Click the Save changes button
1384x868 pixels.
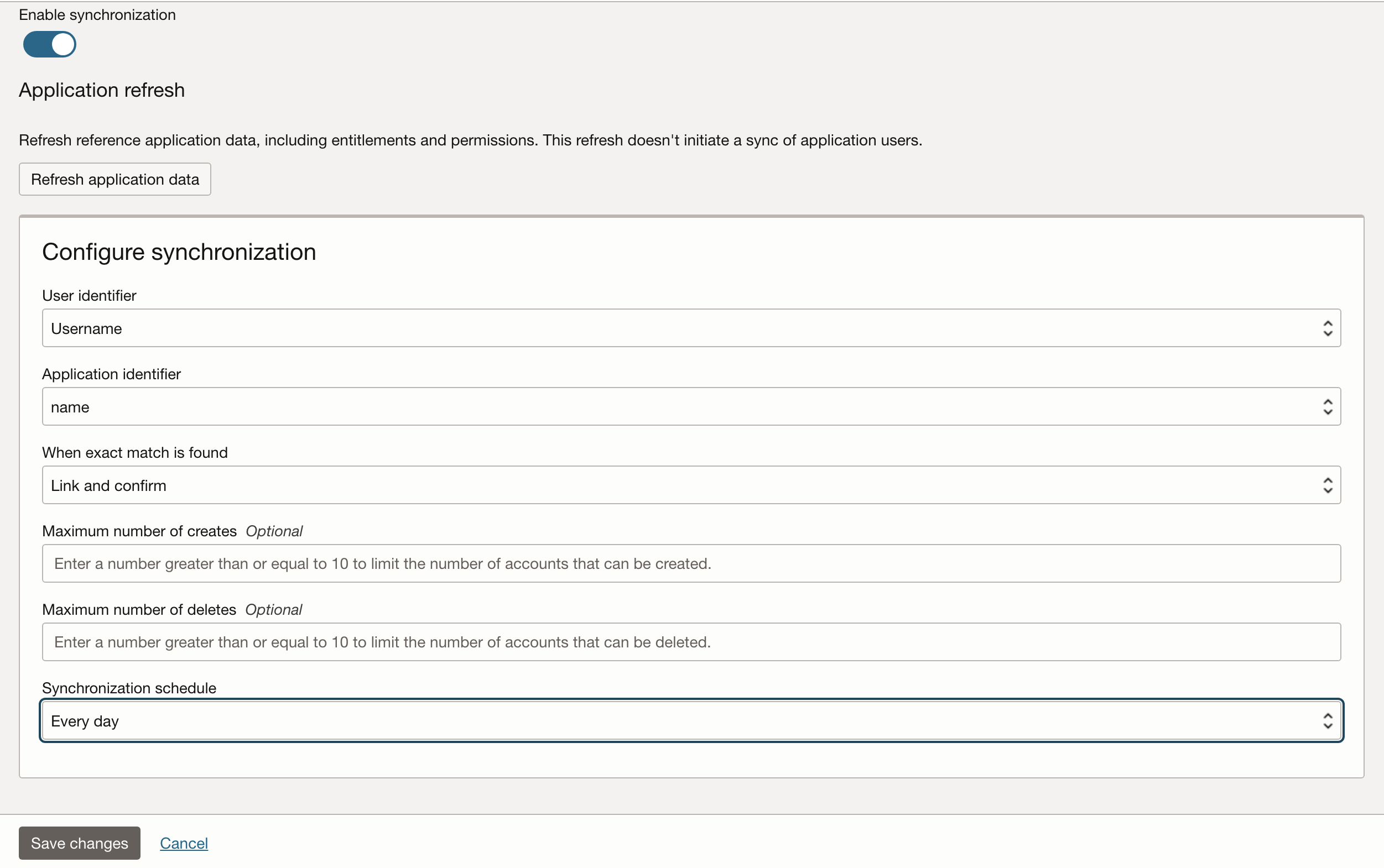[x=79, y=843]
